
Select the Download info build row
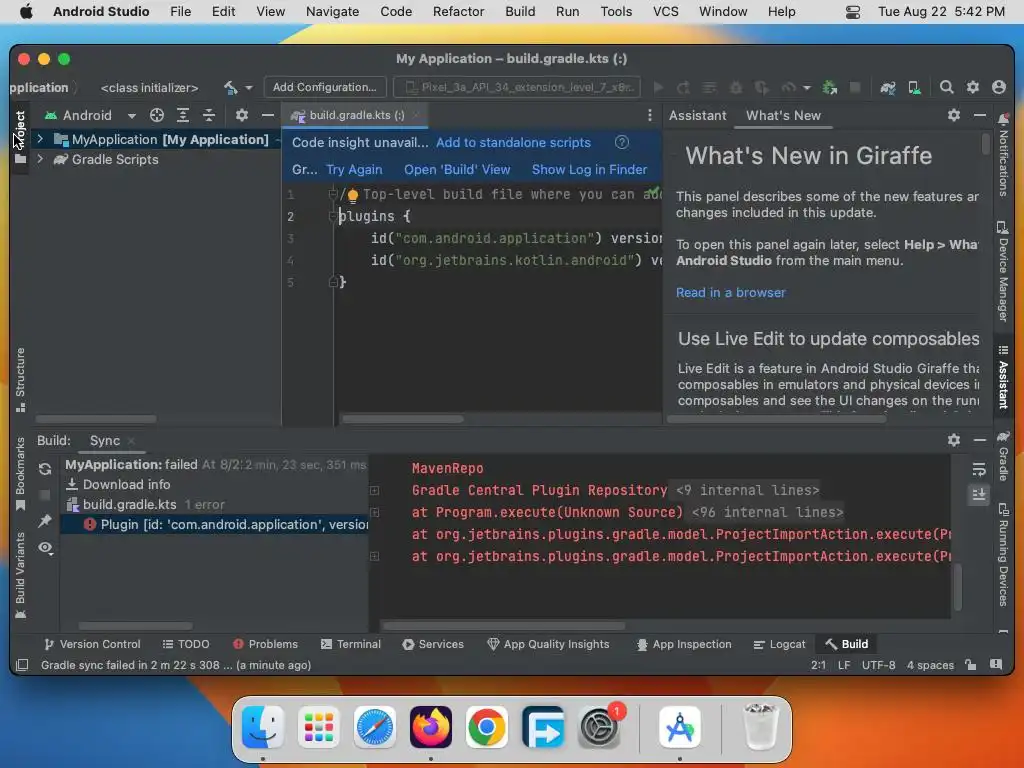tap(216, 485)
